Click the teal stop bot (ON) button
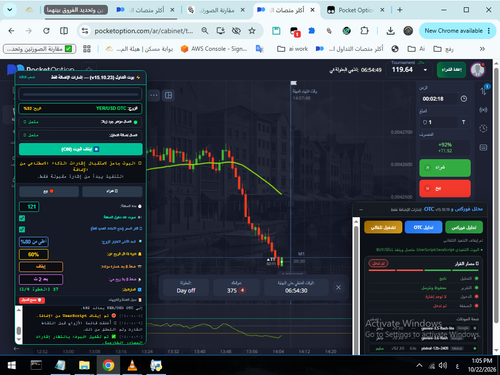 [81, 149]
